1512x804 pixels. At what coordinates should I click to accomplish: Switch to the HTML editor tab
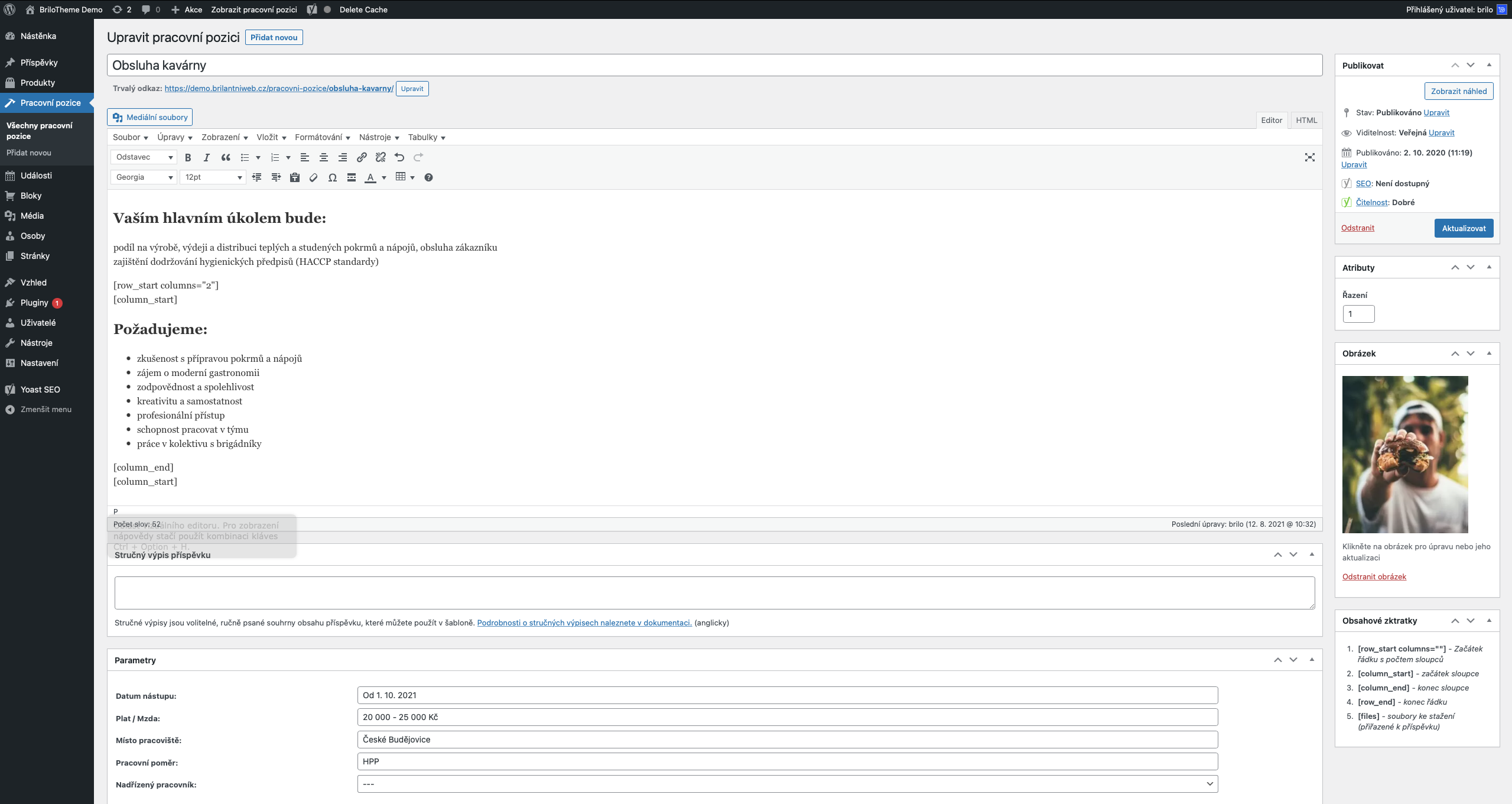pos(1306,120)
